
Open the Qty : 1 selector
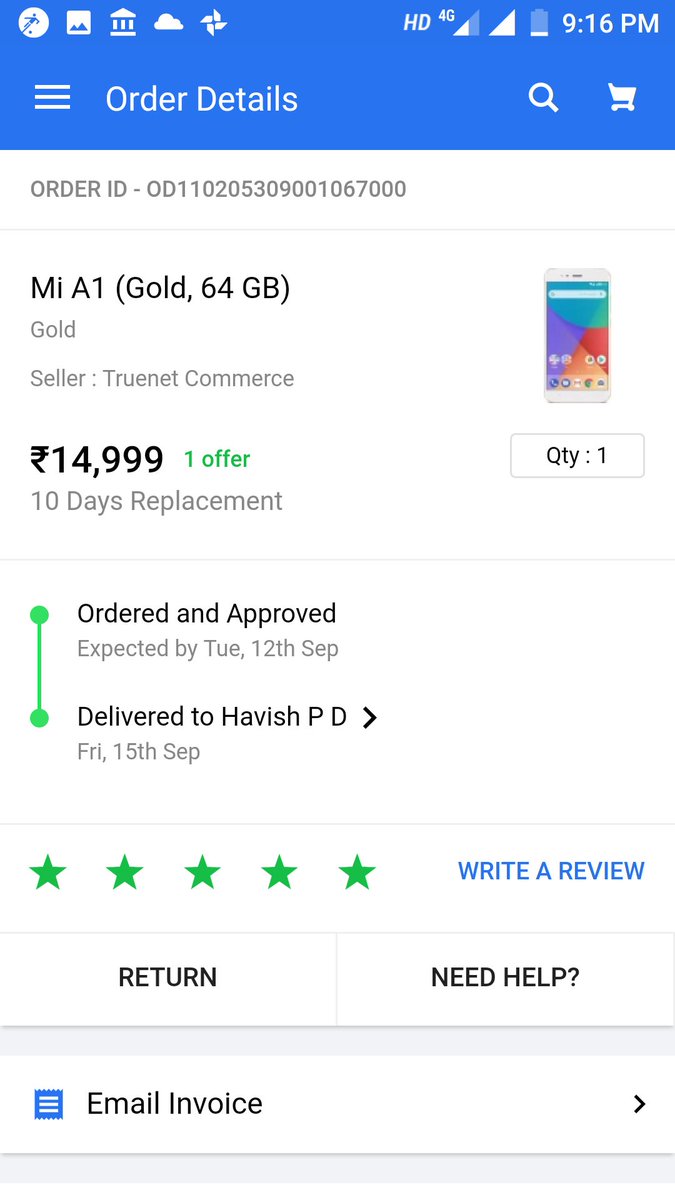[577, 456]
